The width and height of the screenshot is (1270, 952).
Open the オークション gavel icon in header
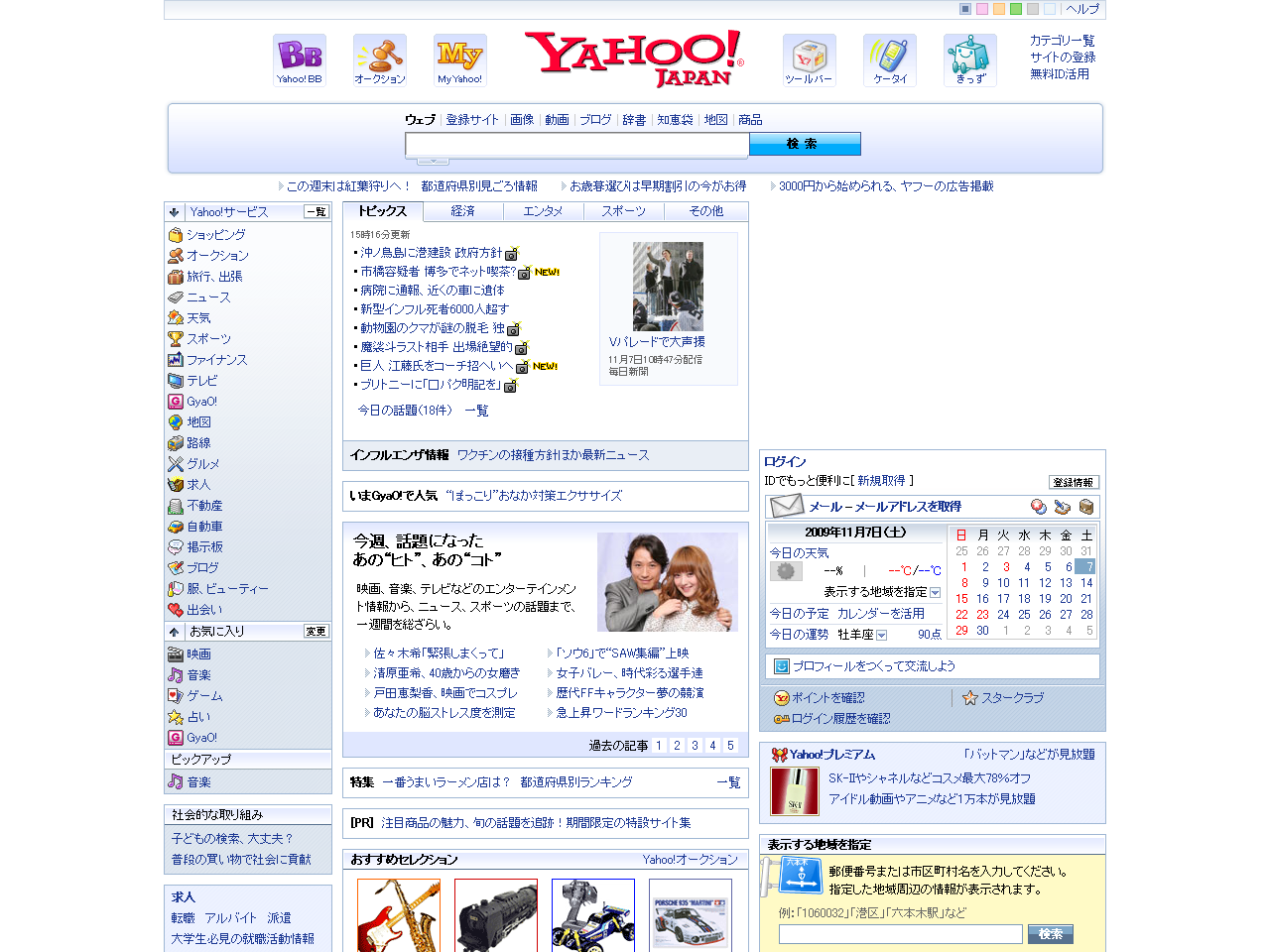click(x=380, y=60)
